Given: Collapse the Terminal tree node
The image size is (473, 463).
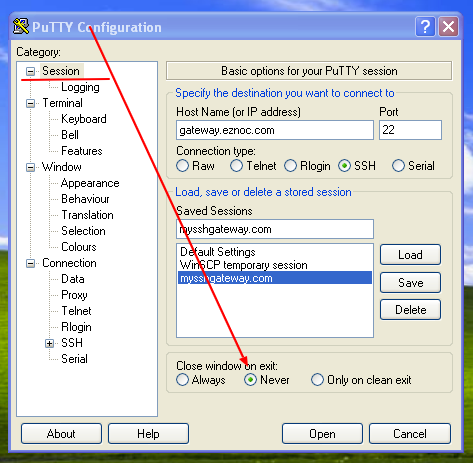Looking at the screenshot, I should [x=30, y=103].
